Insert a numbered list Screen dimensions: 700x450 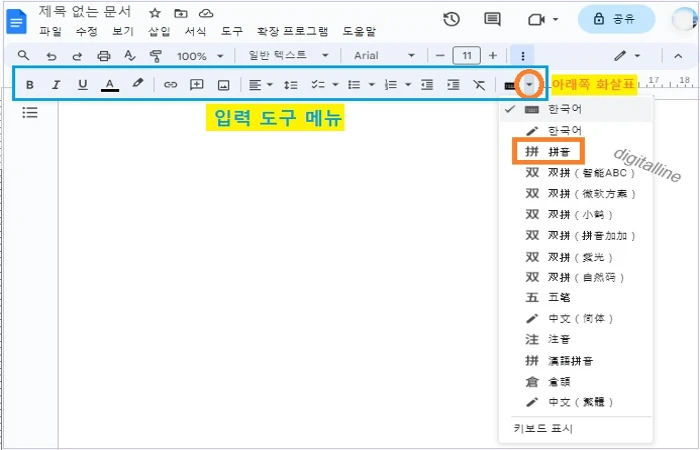[391, 84]
